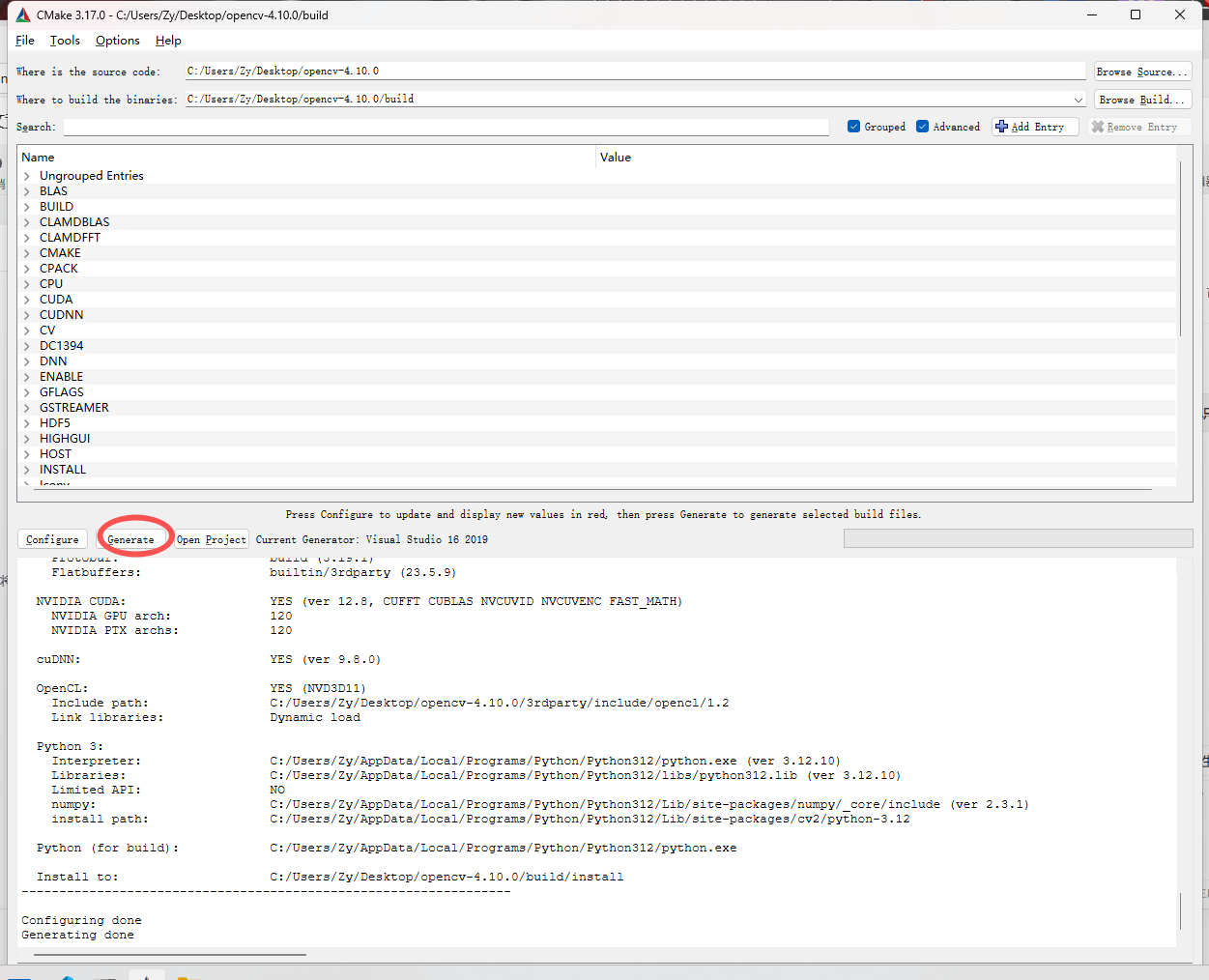Open the Options menu

tap(118, 41)
